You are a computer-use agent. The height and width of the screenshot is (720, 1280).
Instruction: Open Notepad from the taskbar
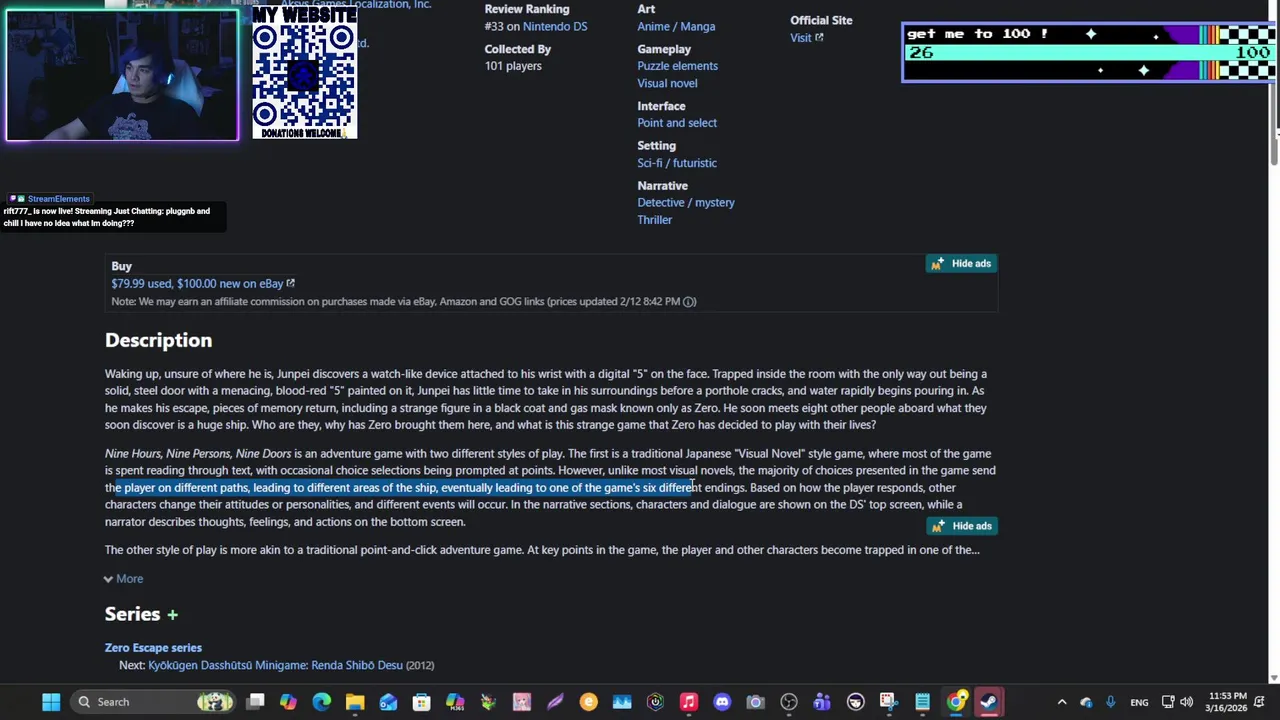click(922, 702)
